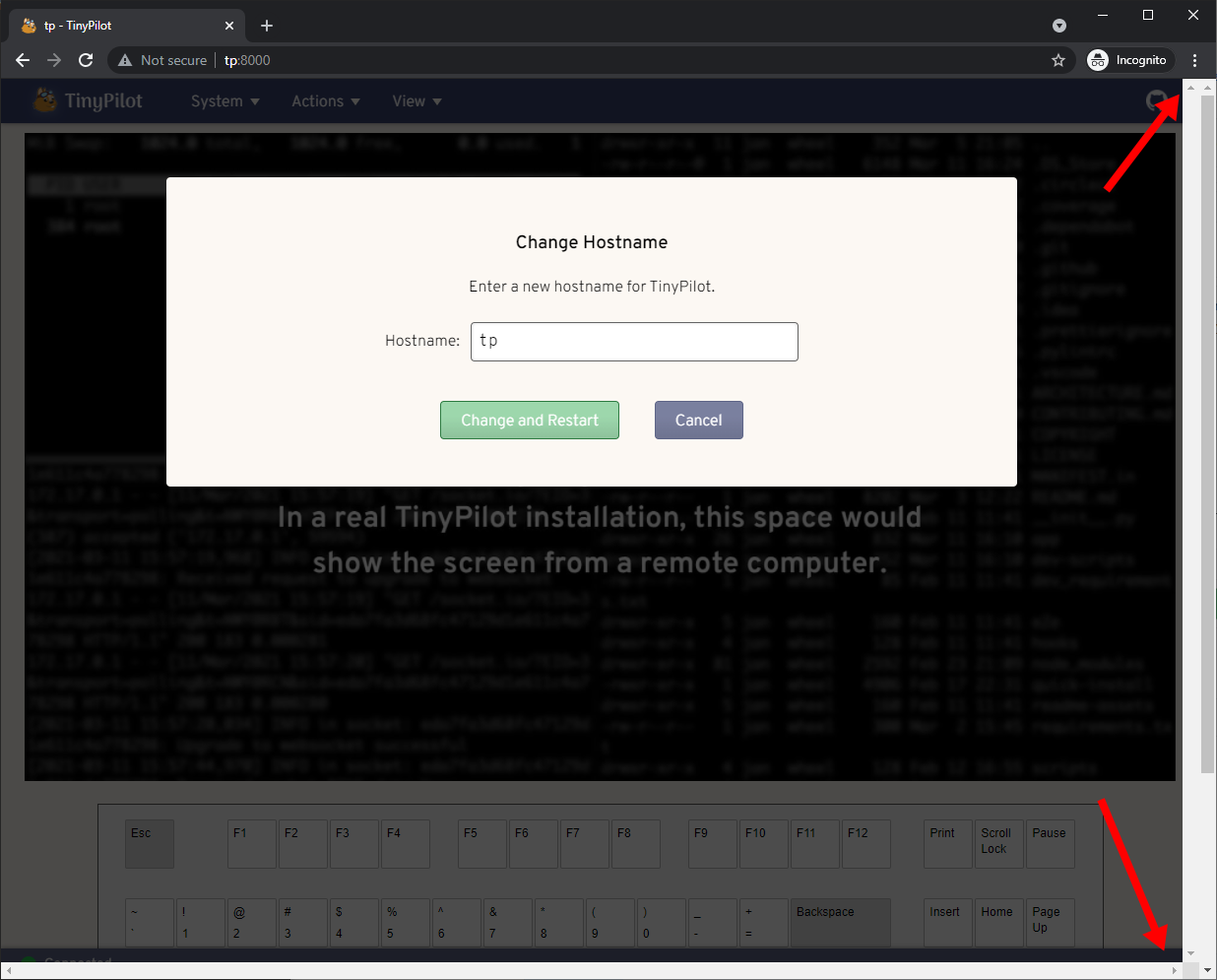Click the 6 and caret key
The width and height of the screenshot is (1217, 980).
tap(457, 923)
